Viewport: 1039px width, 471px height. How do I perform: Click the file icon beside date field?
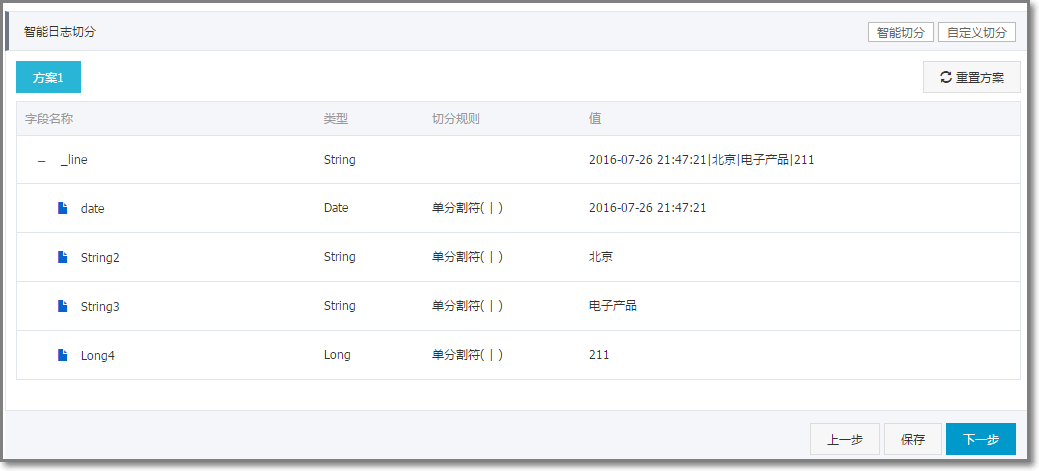[63, 208]
